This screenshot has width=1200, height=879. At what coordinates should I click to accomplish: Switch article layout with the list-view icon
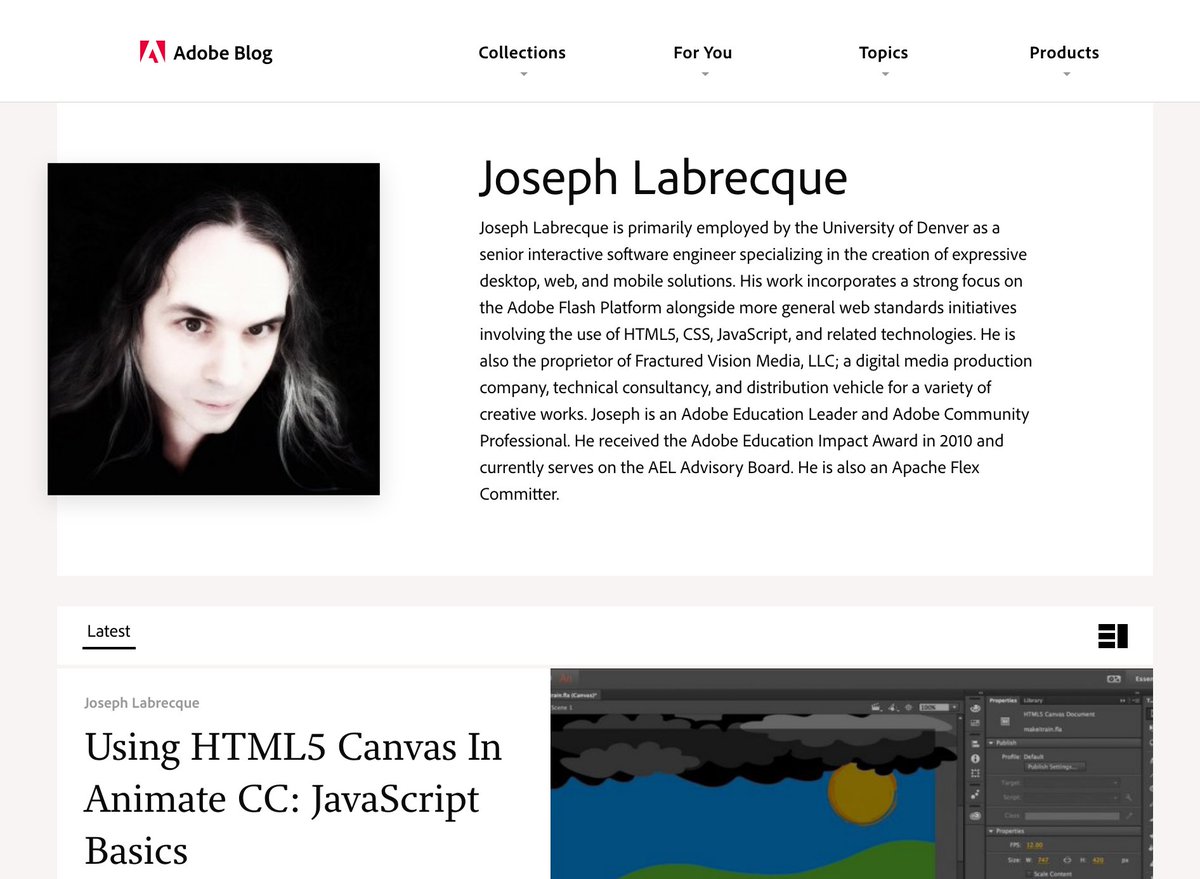click(x=1113, y=635)
